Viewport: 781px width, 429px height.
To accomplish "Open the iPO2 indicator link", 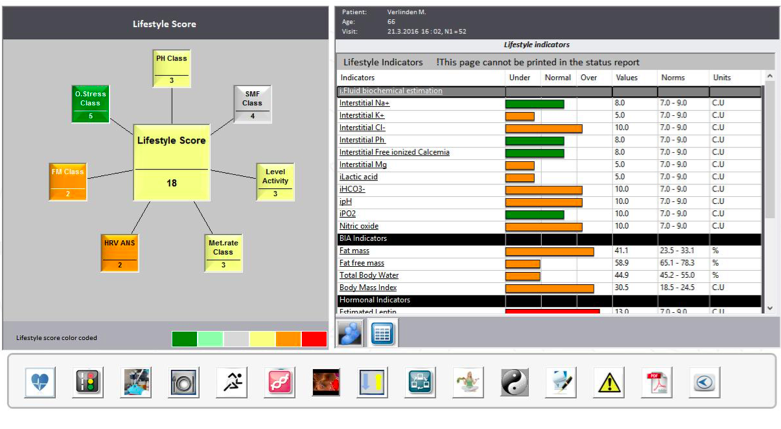I will coord(347,214).
